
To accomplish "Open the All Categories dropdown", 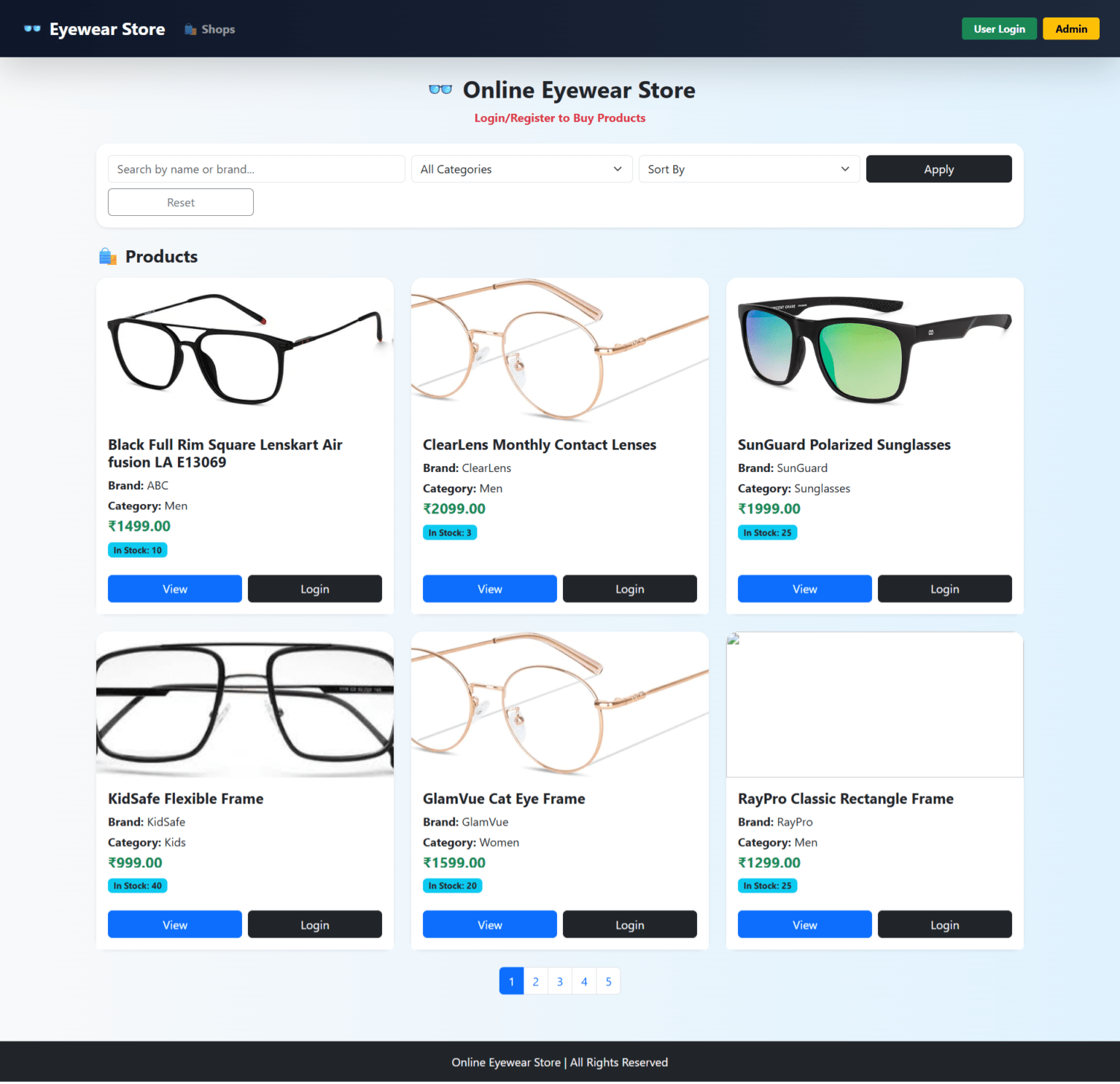I will (x=521, y=169).
